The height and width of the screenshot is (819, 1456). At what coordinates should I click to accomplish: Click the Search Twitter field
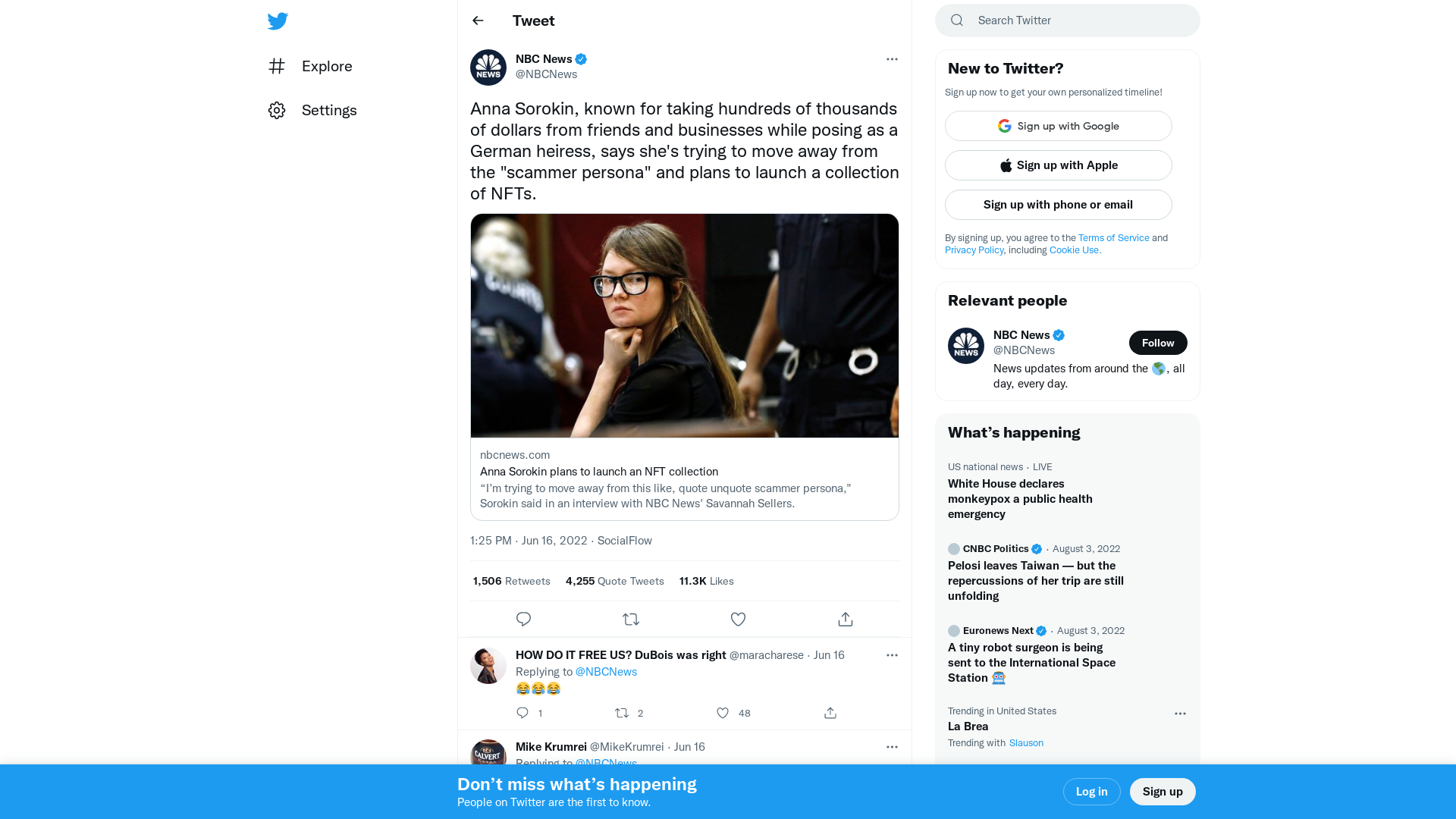click(1077, 20)
